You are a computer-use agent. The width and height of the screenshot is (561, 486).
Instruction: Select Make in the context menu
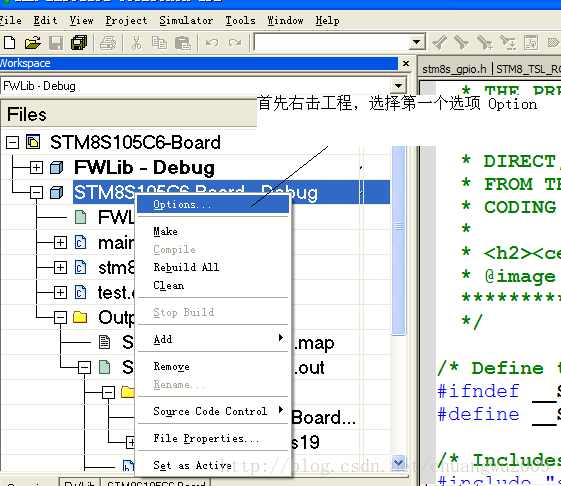click(x=213, y=231)
